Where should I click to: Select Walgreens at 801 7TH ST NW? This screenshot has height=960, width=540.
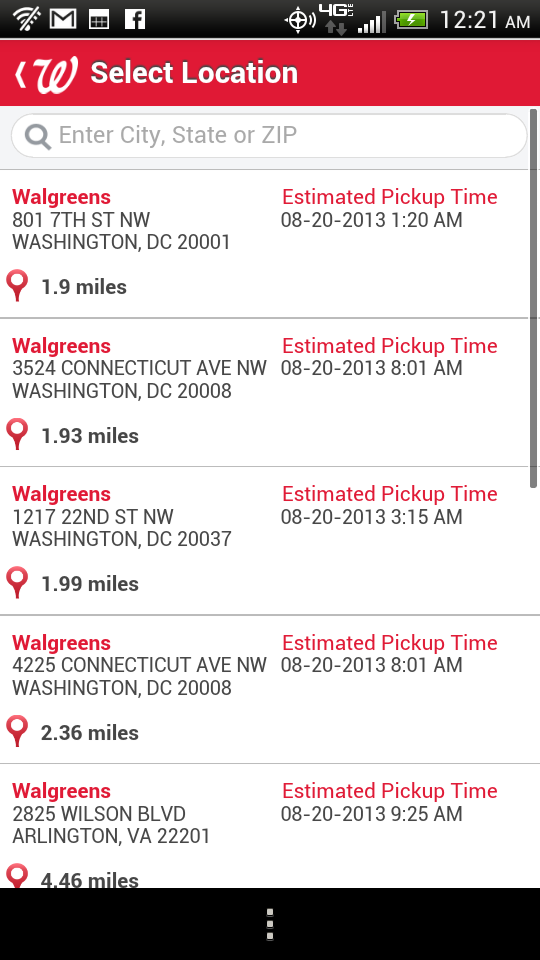click(x=264, y=244)
